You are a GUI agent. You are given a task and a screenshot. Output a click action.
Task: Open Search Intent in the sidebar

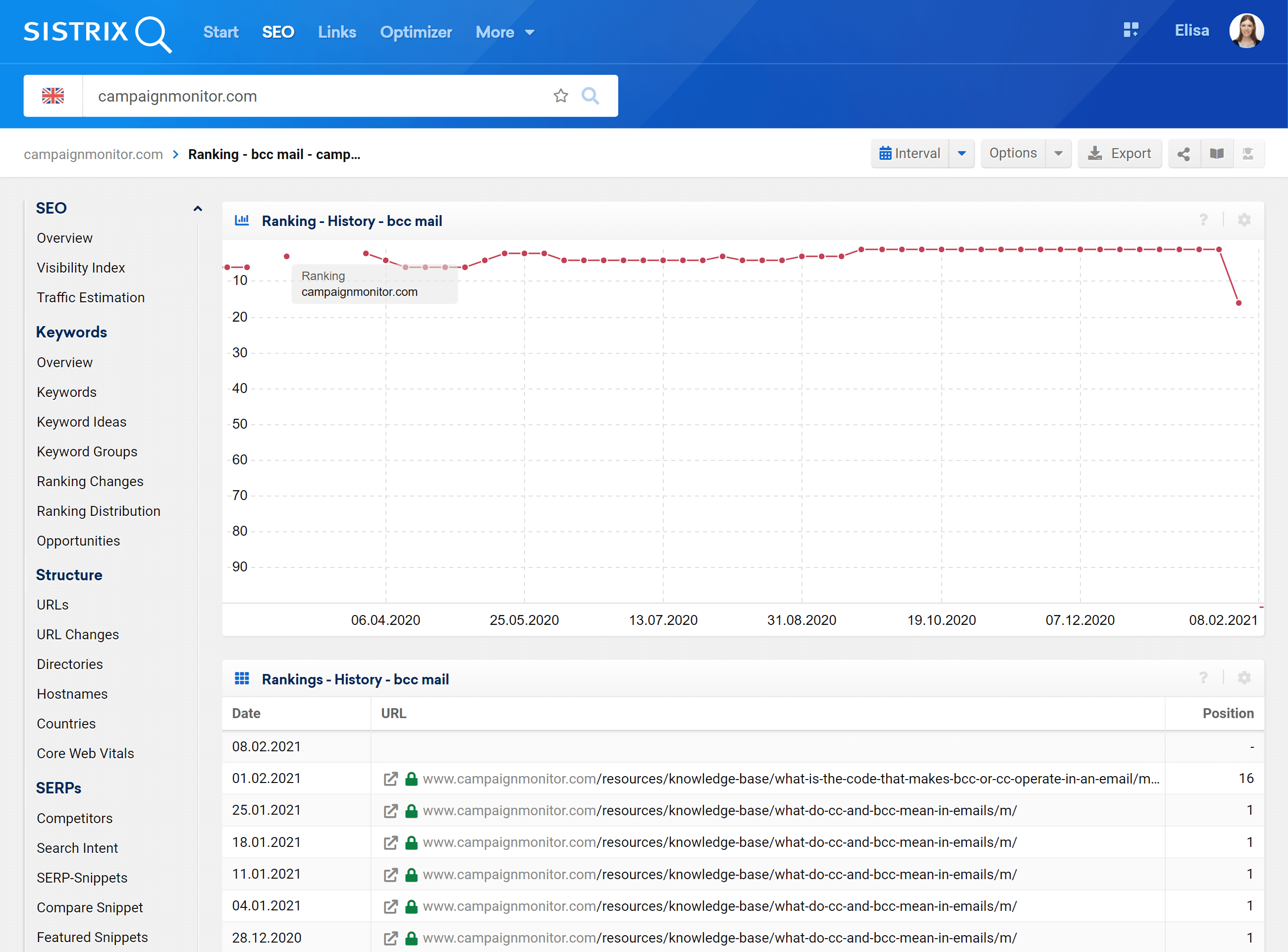point(77,848)
